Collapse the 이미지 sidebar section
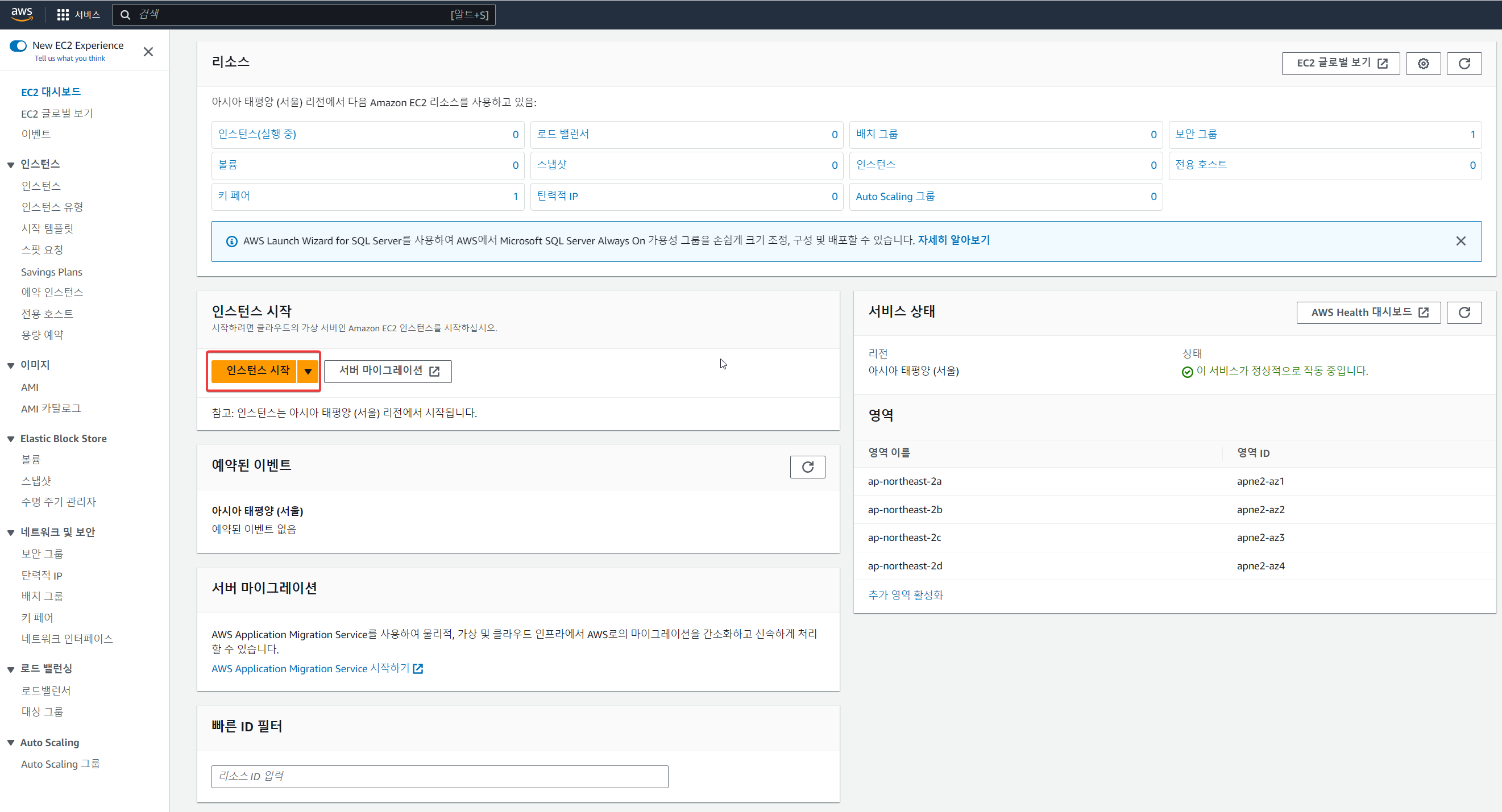 point(10,365)
